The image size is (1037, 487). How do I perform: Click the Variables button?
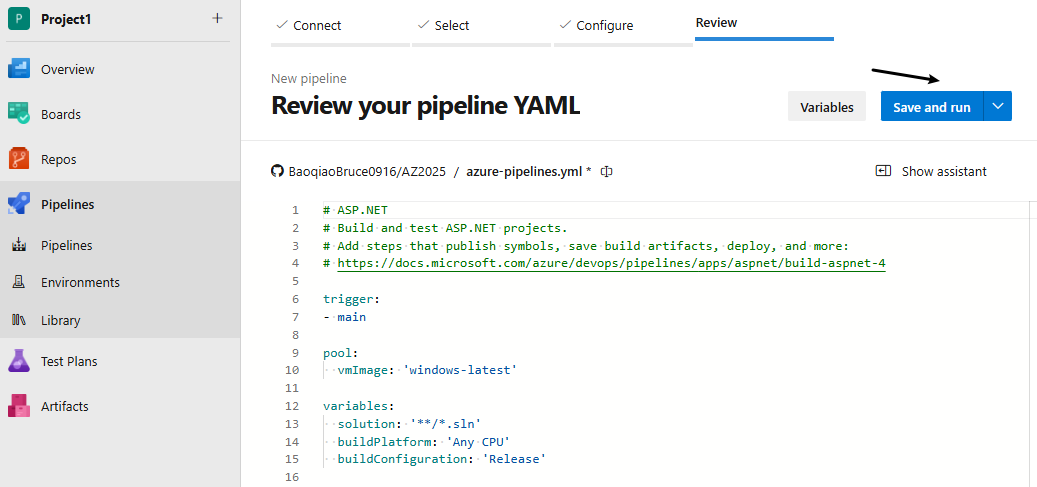[827, 107]
